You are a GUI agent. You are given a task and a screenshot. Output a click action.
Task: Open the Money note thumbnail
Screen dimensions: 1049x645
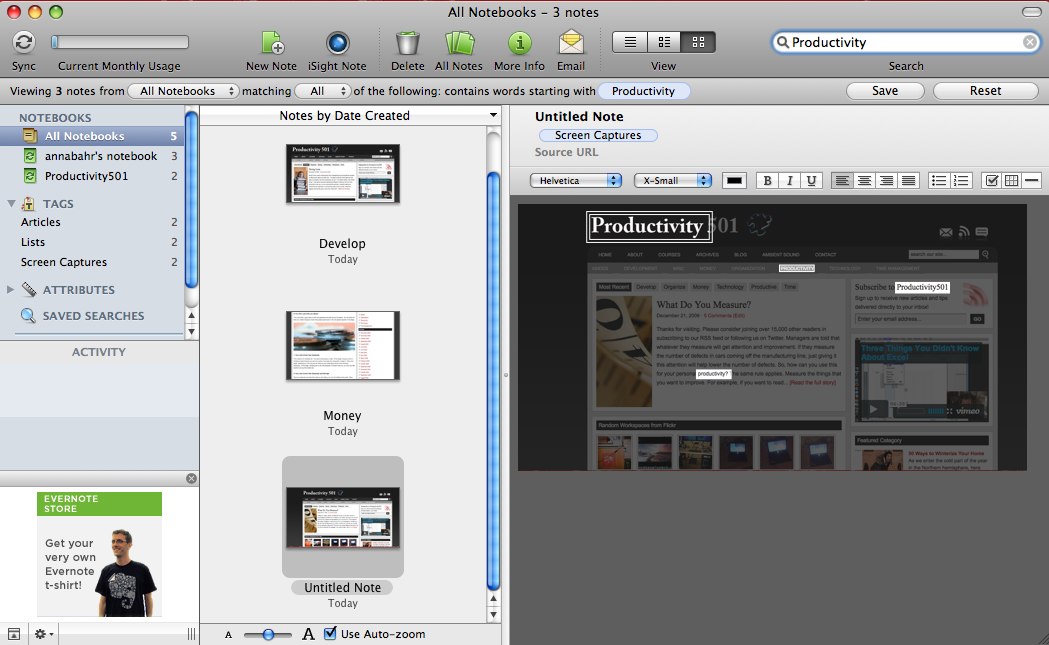(x=343, y=346)
